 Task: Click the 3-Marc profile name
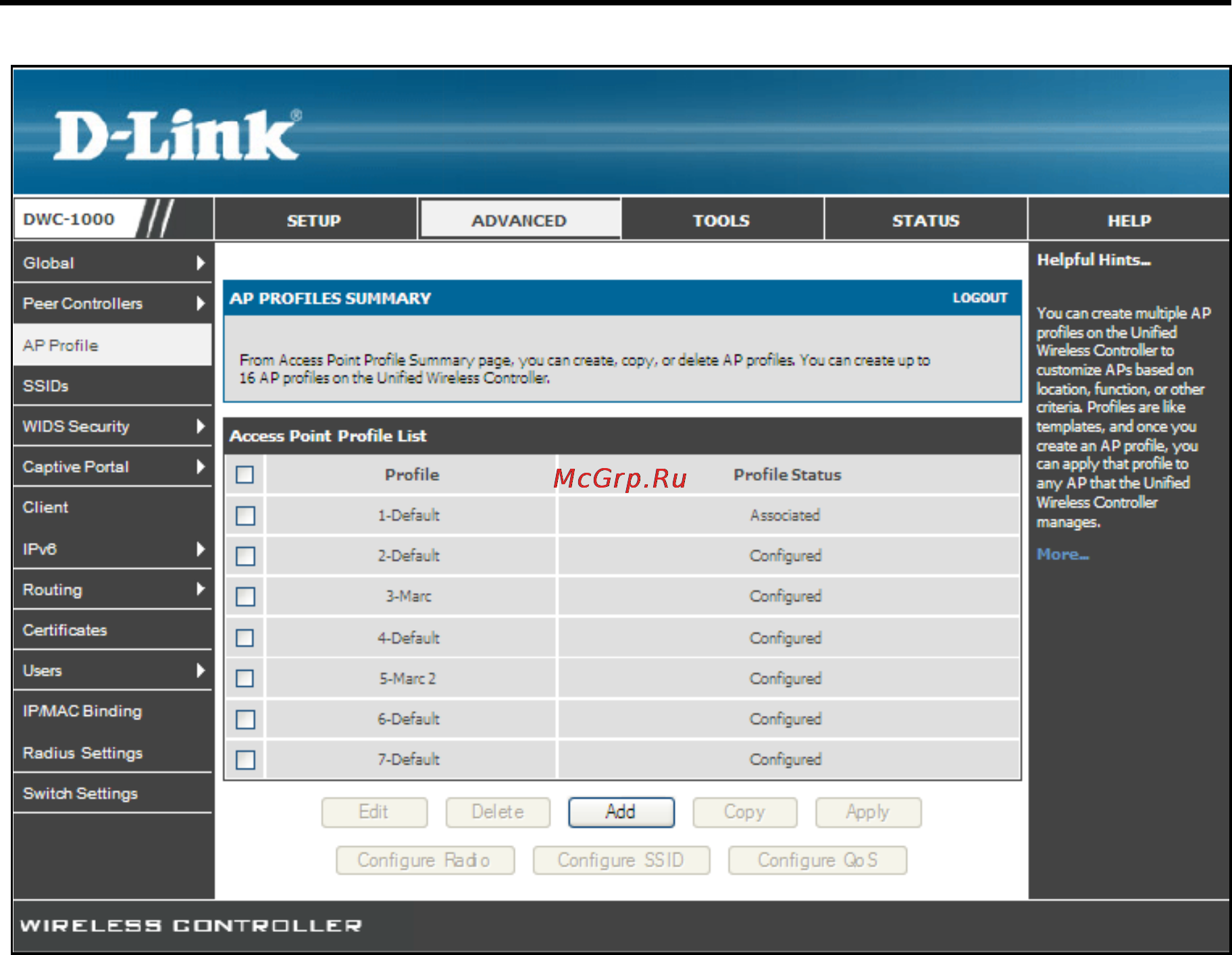point(409,596)
